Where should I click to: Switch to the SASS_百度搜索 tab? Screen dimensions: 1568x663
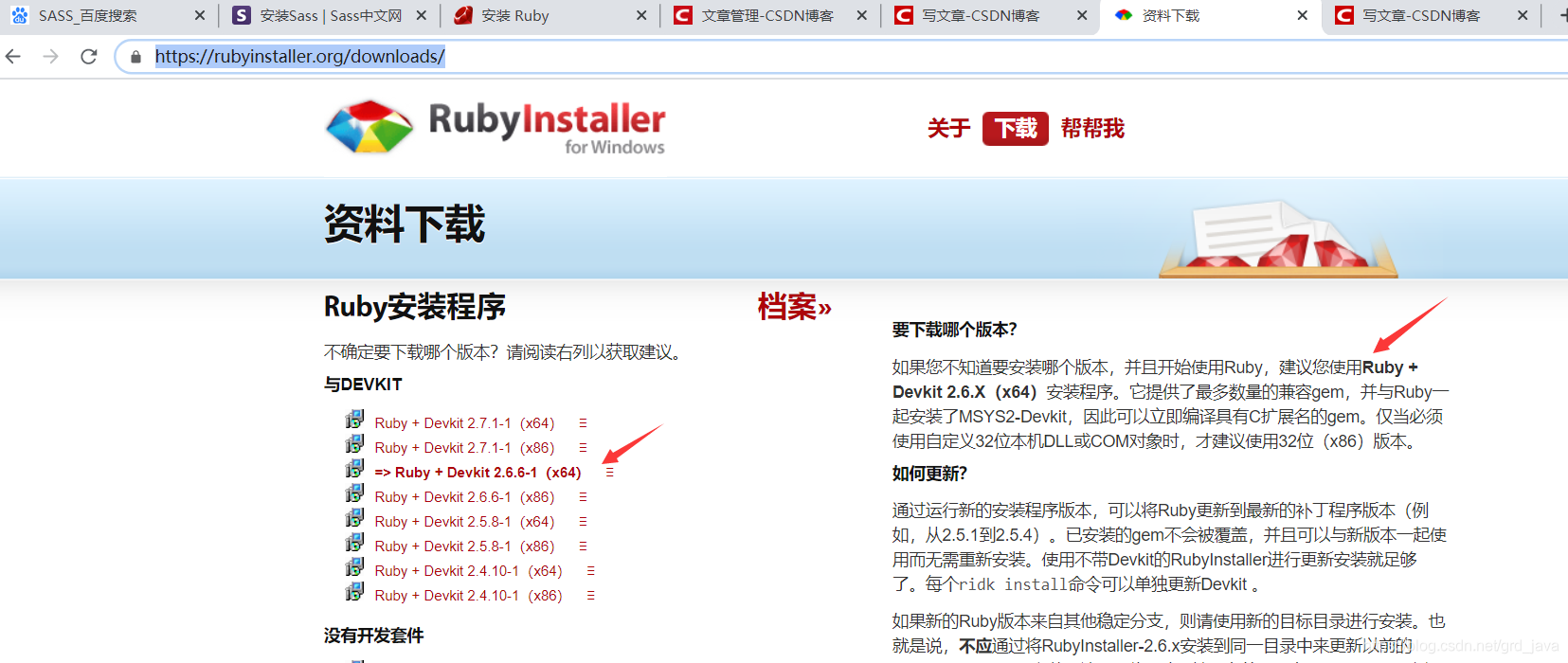pyautogui.click(x=87, y=16)
